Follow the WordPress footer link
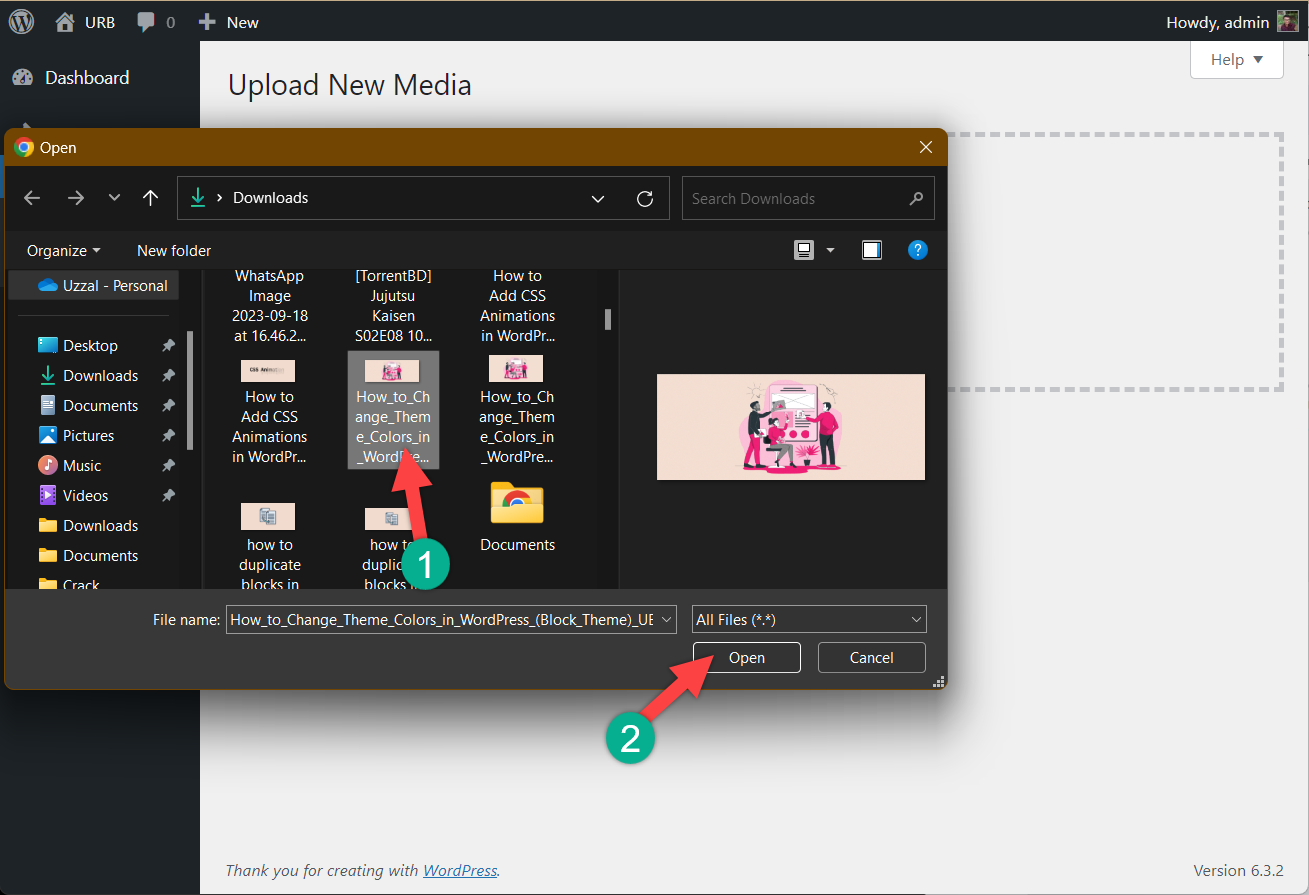This screenshot has width=1309, height=895. click(460, 870)
